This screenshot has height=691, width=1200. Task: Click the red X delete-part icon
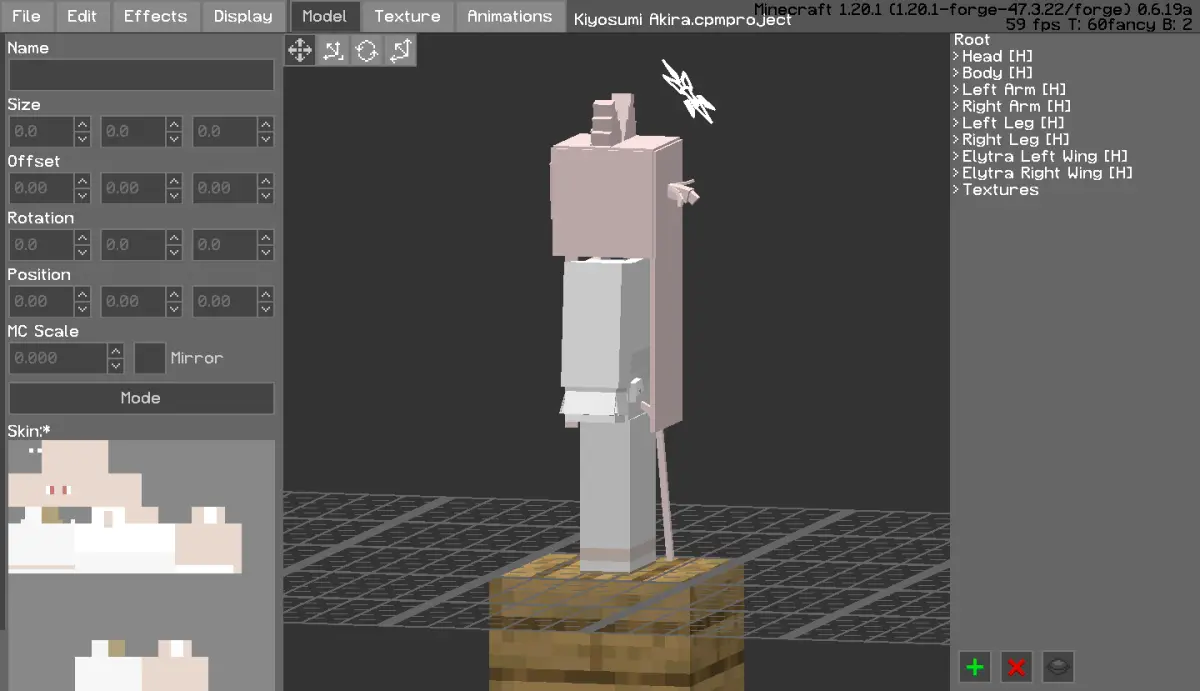pos(1017,667)
